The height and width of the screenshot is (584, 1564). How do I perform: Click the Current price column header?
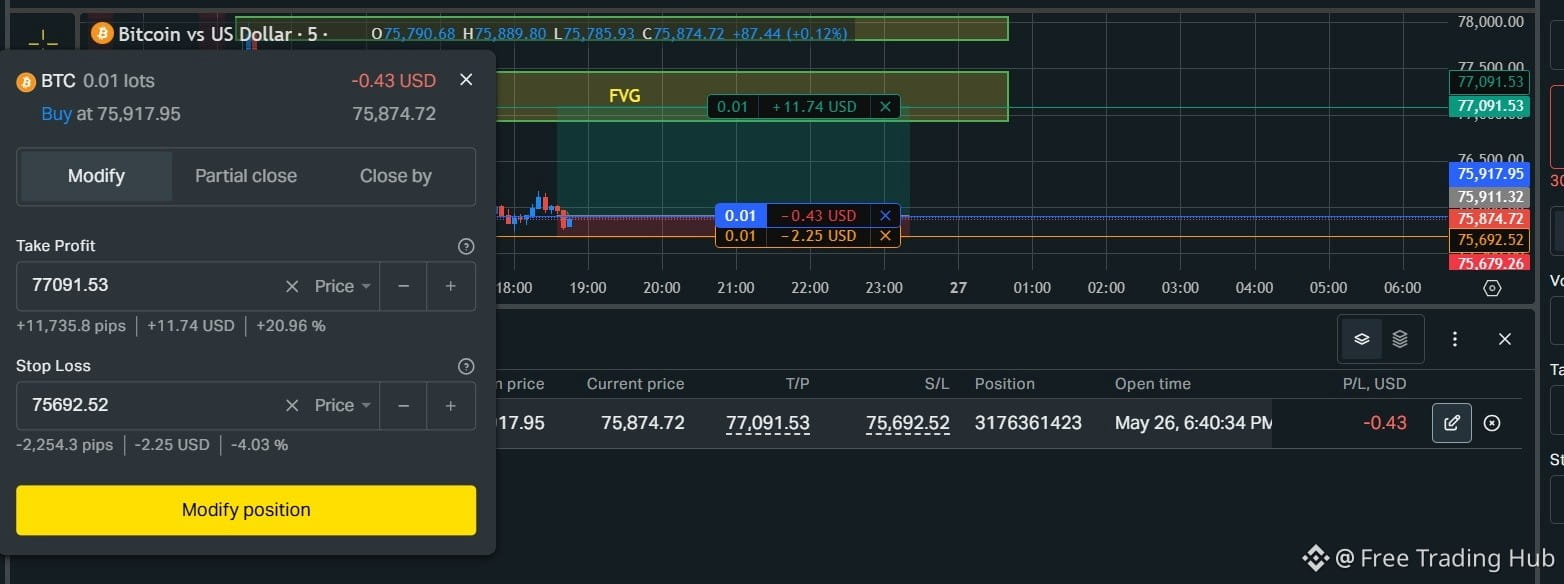(635, 384)
